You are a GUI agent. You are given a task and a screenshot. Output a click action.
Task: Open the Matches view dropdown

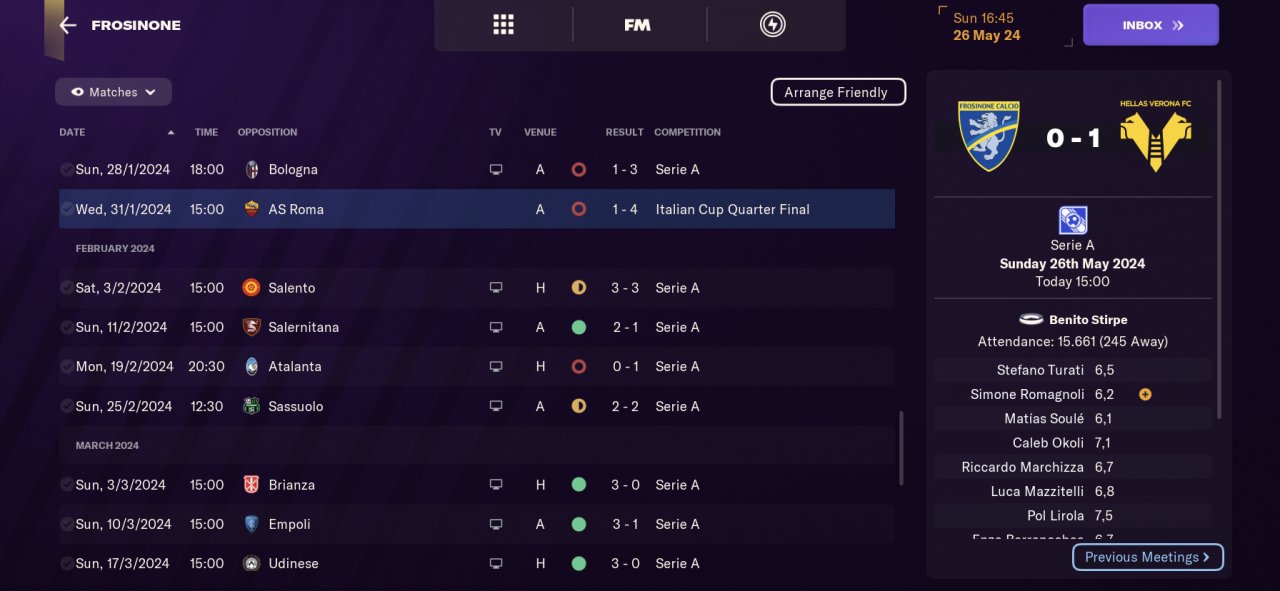pyautogui.click(x=113, y=92)
